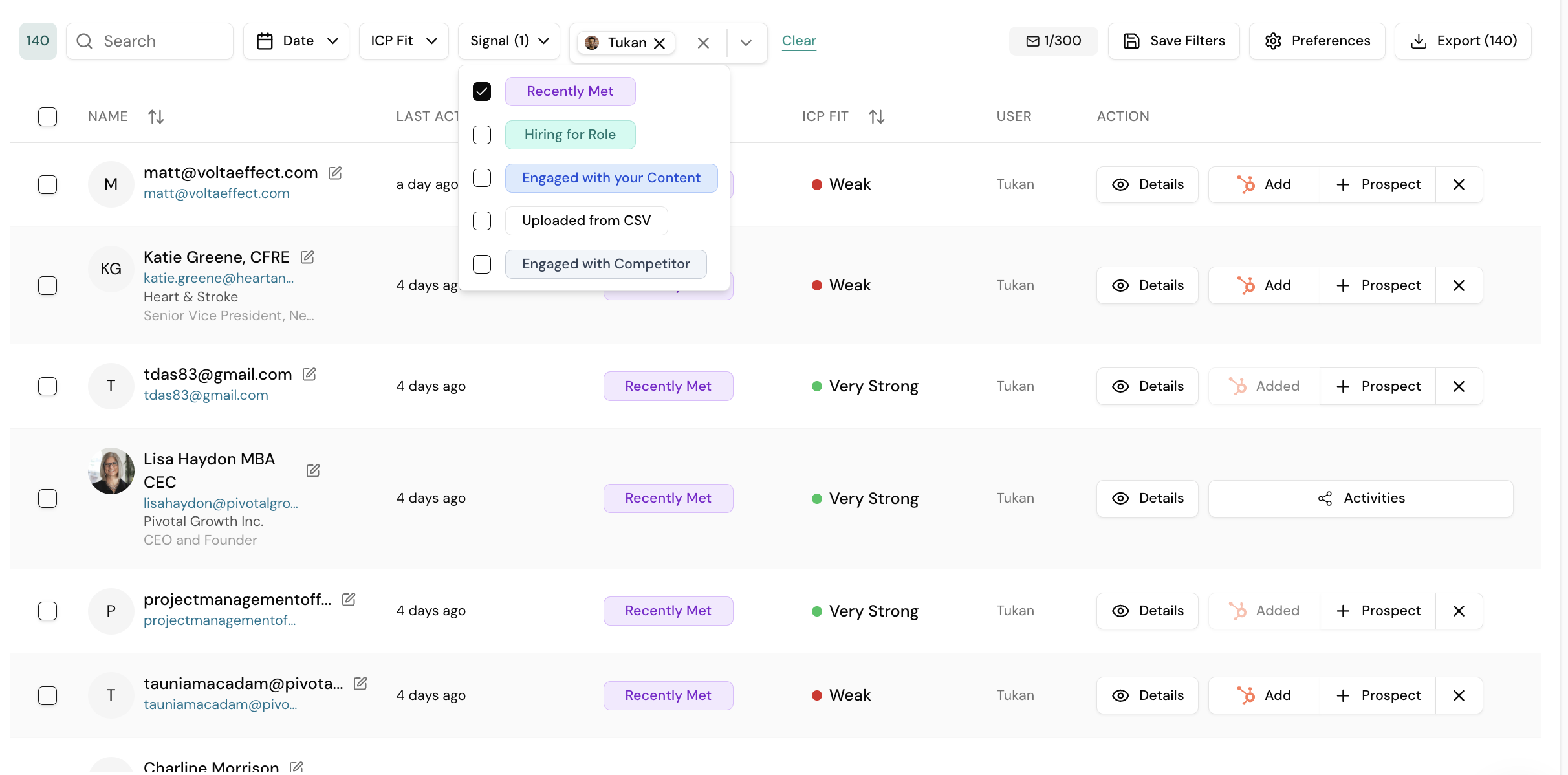1568x775 pixels.
Task: Choose Uploaded from CSV option
Action: [585, 221]
